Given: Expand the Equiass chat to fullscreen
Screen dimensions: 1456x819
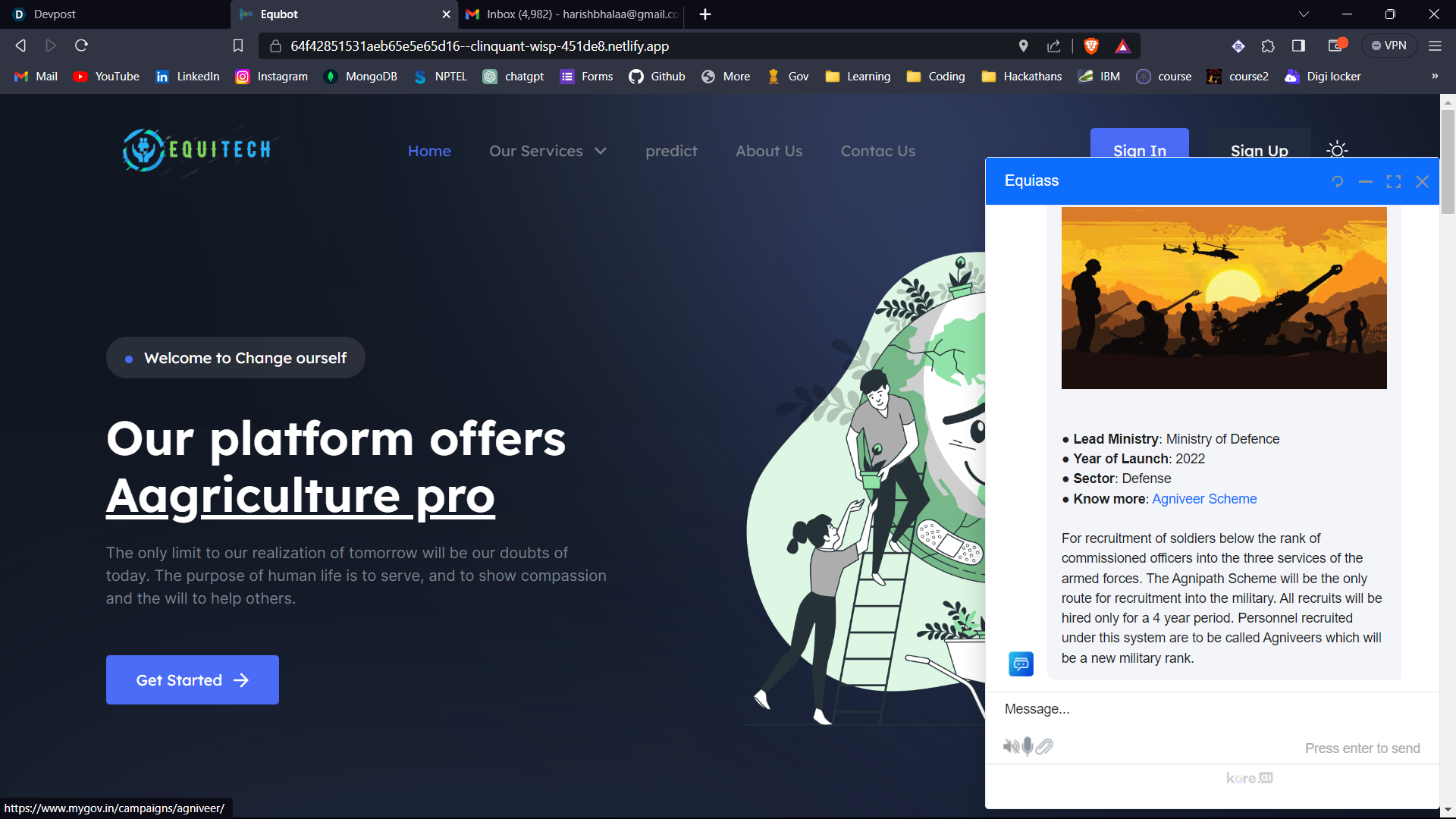Looking at the screenshot, I should tap(1394, 181).
